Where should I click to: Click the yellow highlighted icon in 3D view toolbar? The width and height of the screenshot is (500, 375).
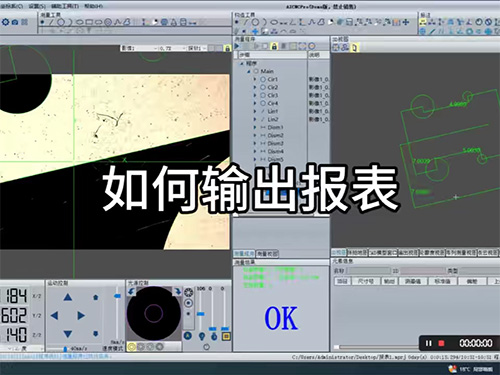(354, 47)
